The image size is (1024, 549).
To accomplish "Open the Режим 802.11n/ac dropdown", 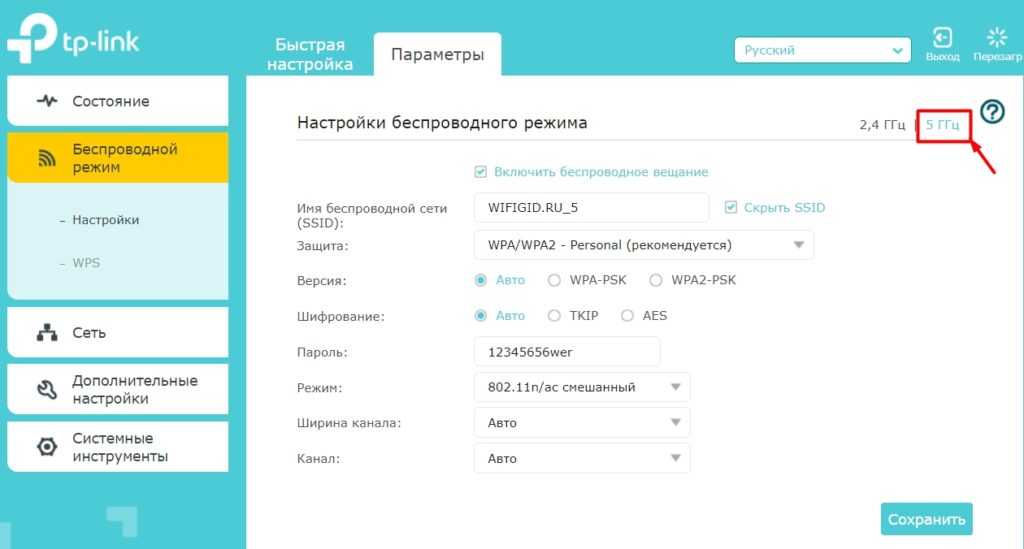I will coord(582,387).
